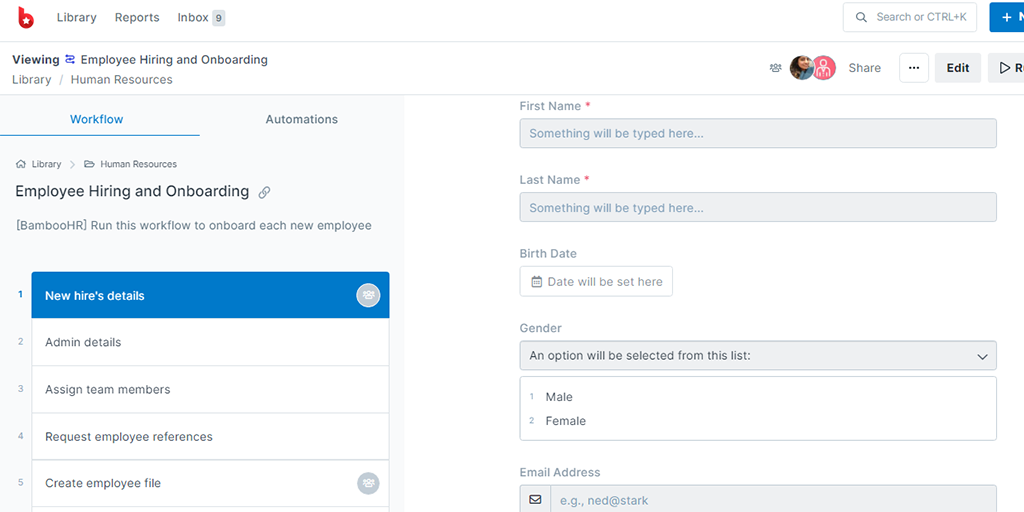Viewport: 1024px width, 512px height.
Task: Select the Request employee references task
Action: [210, 436]
